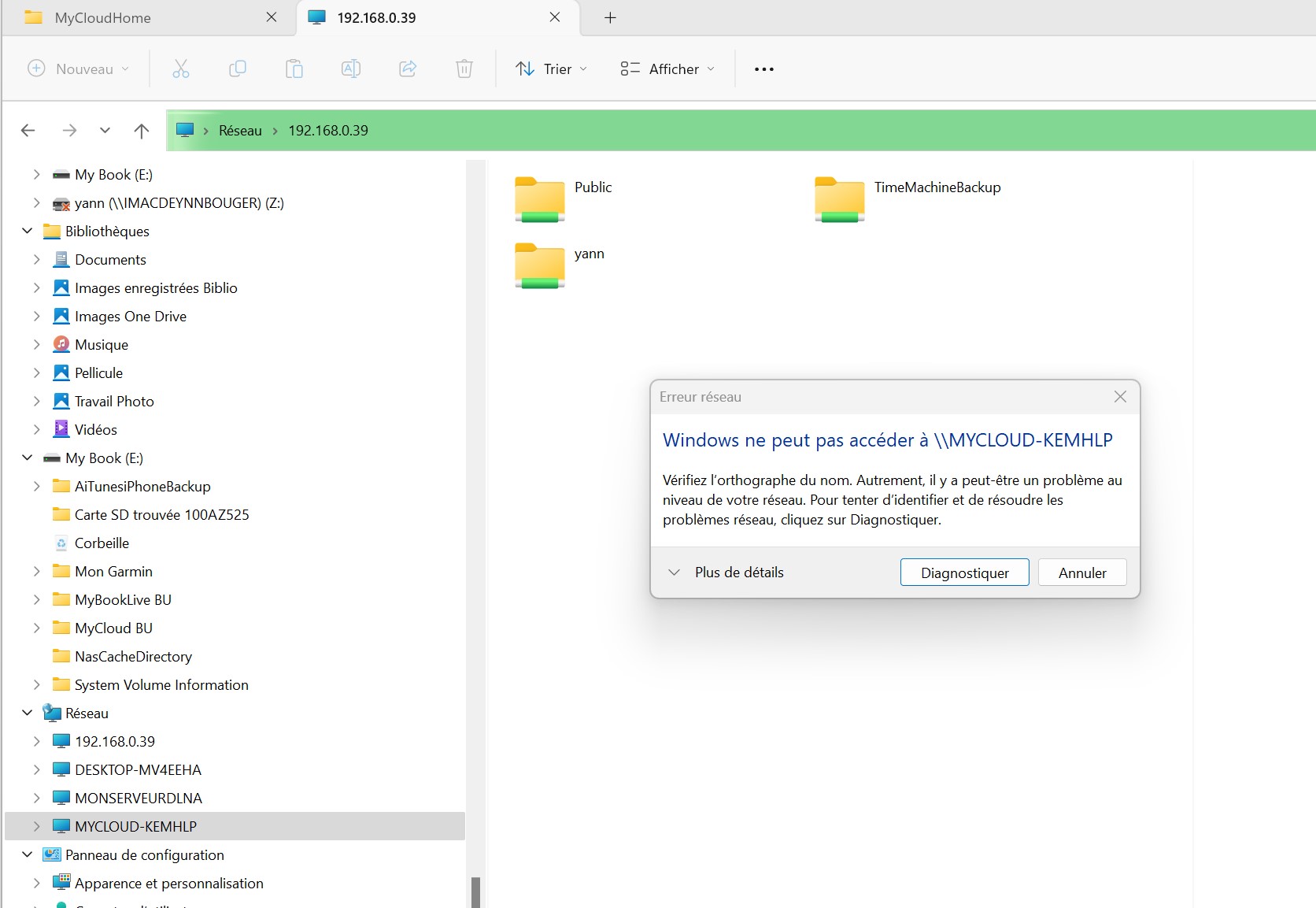Screen dimensions: 1316x908
Task: Collapse the Bibliothèques tree node
Action: [x=28, y=231]
